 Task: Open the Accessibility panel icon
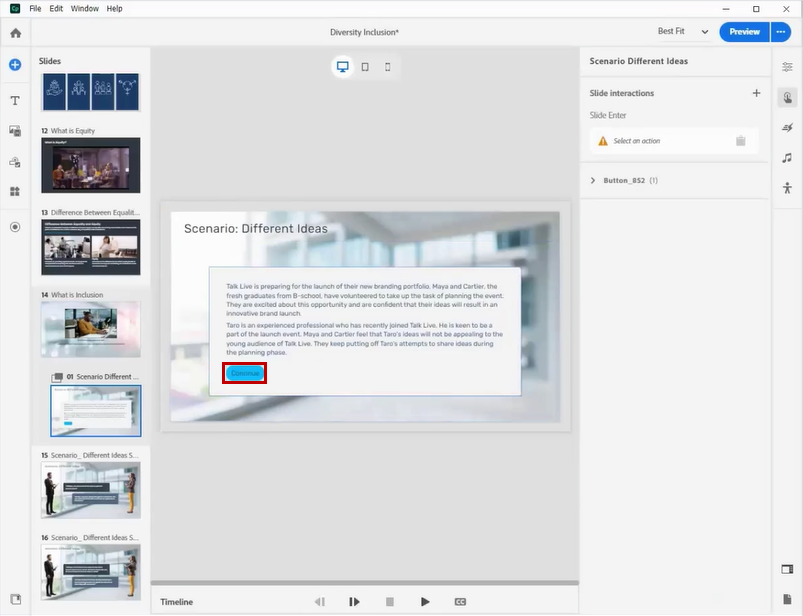click(787, 188)
